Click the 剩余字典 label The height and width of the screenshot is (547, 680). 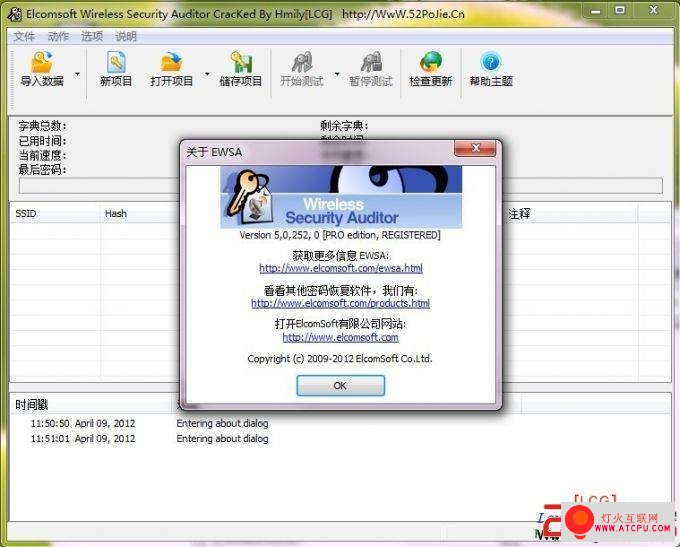pos(344,126)
